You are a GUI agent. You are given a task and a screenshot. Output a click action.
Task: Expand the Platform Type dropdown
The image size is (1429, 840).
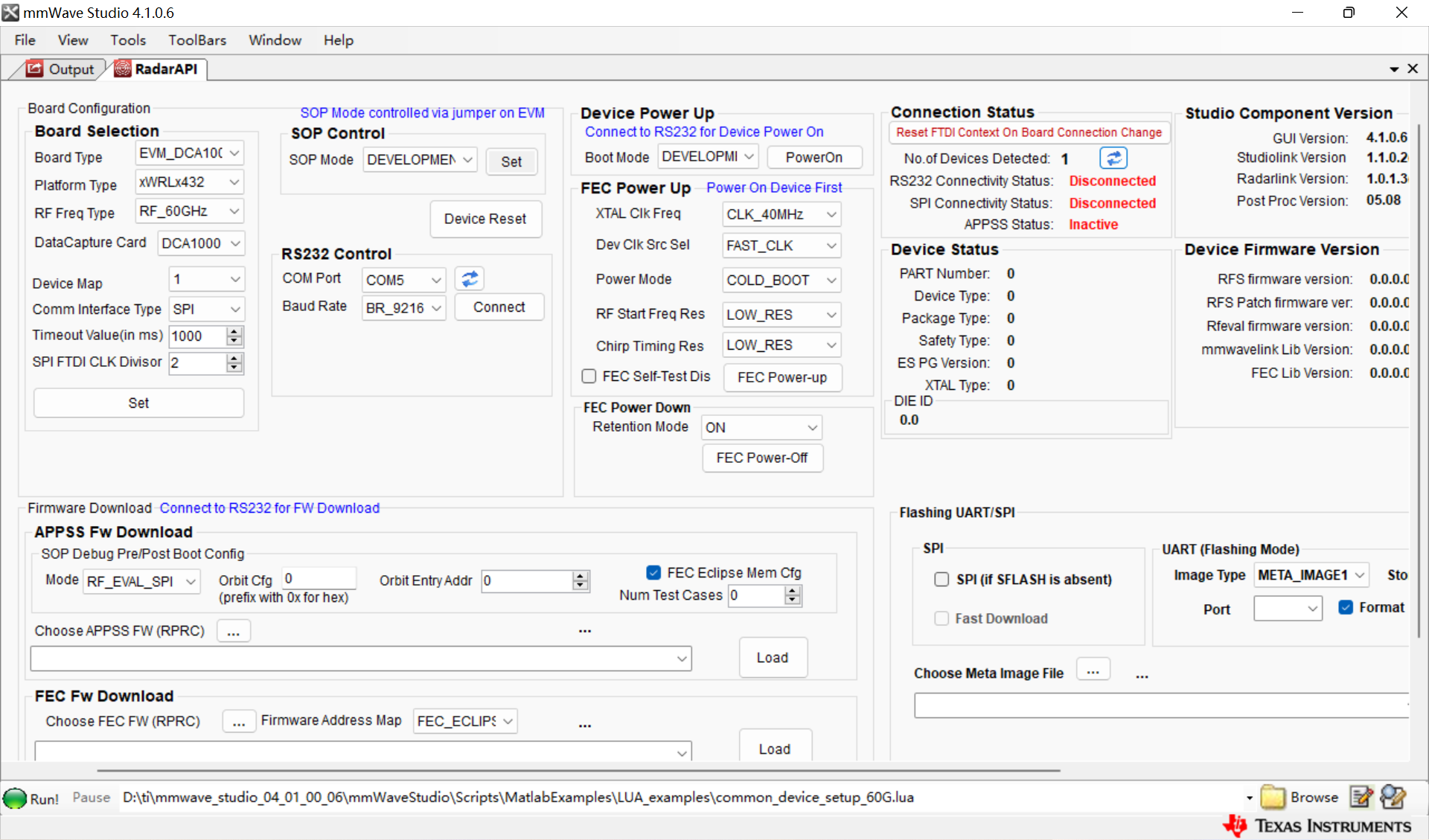click(190, 182)
